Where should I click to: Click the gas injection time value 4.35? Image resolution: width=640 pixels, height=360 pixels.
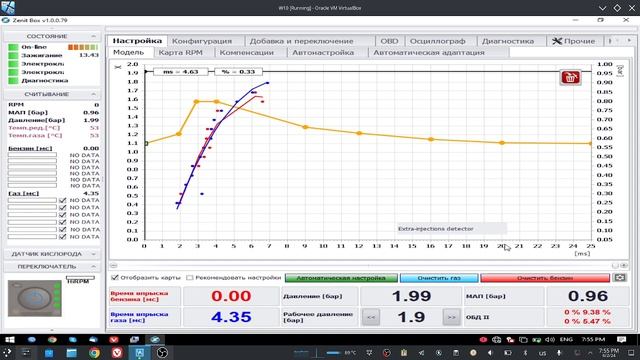tap(231, 317)
